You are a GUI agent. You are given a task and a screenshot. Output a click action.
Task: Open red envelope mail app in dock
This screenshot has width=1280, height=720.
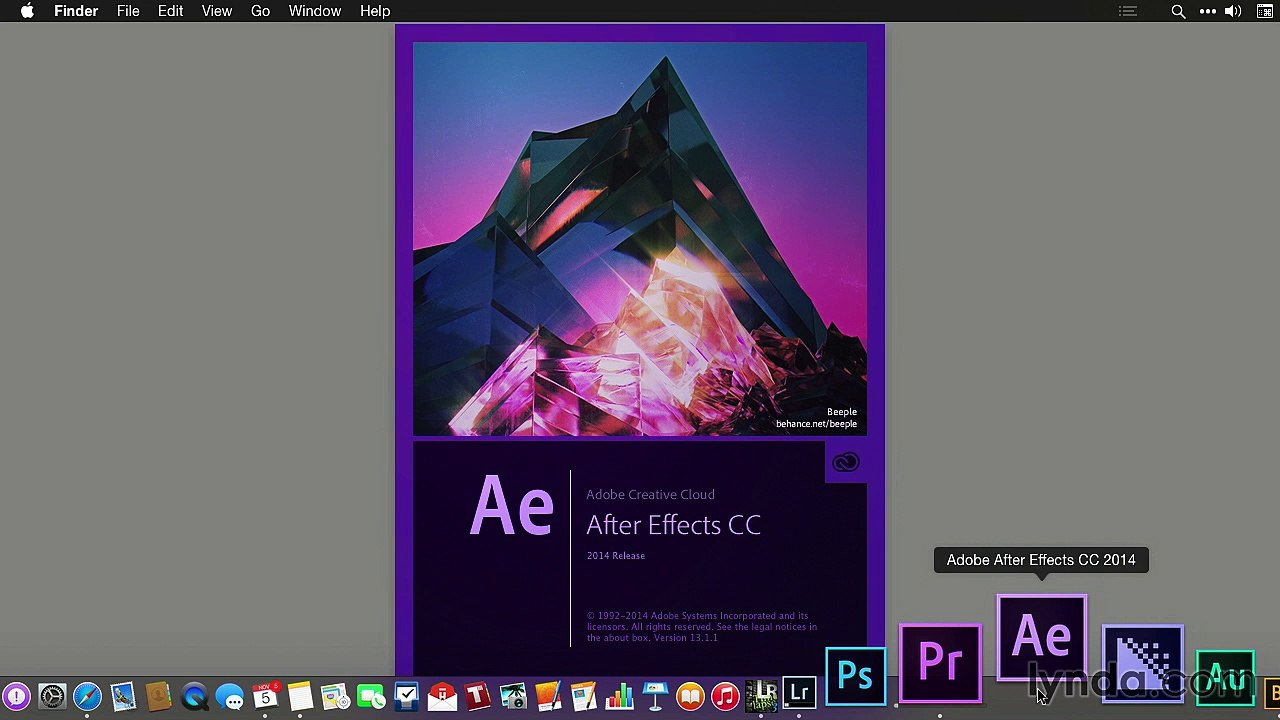tap(442, 695)
